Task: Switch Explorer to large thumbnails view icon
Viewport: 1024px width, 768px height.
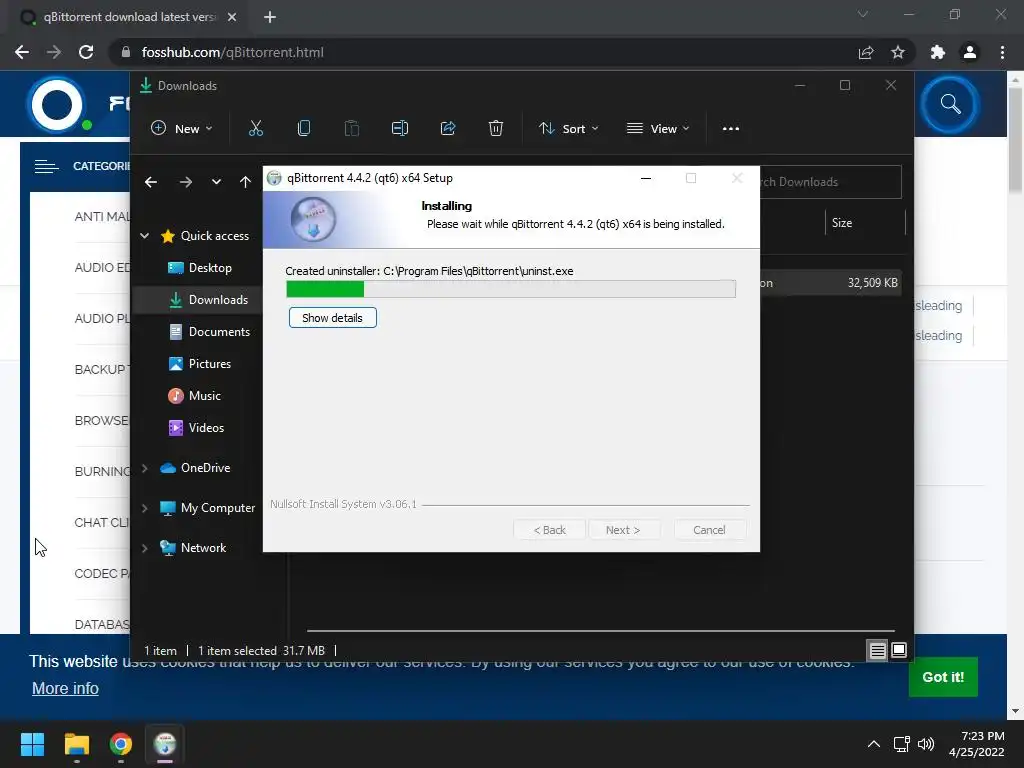Action: click(899, 650)
